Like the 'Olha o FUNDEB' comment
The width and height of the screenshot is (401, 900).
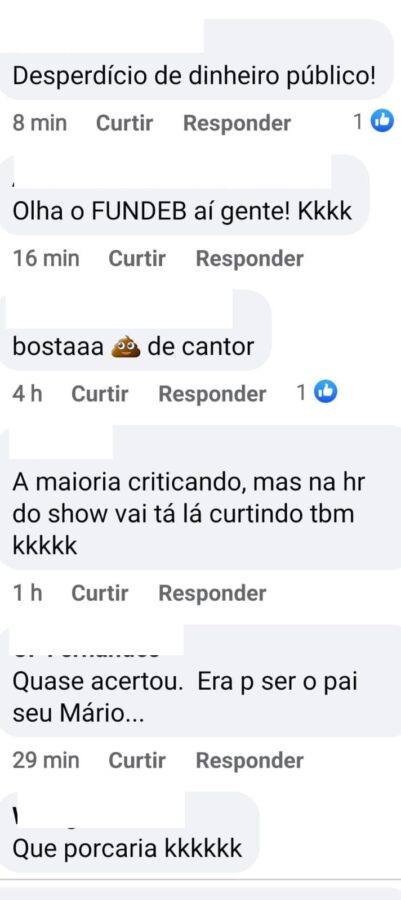point(137,258)
